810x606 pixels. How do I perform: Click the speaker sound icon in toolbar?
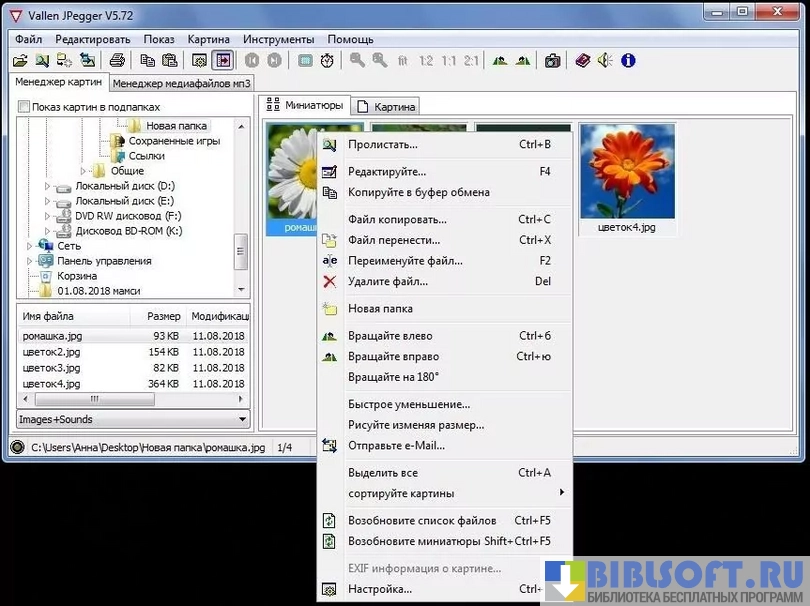pyautogui.click(x=605, y=61)
